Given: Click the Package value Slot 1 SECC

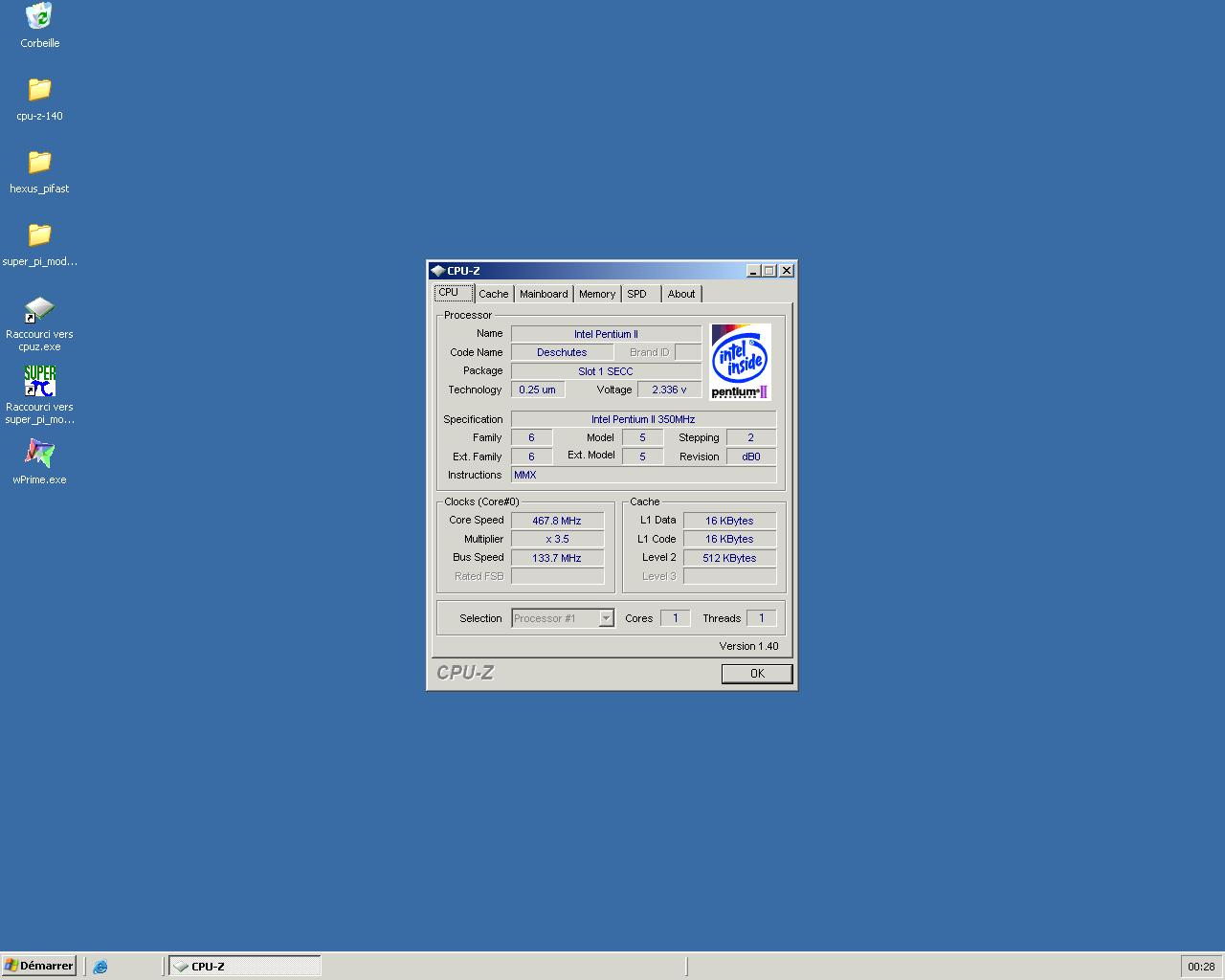Looking at the screenshot, I should (606, 371).
